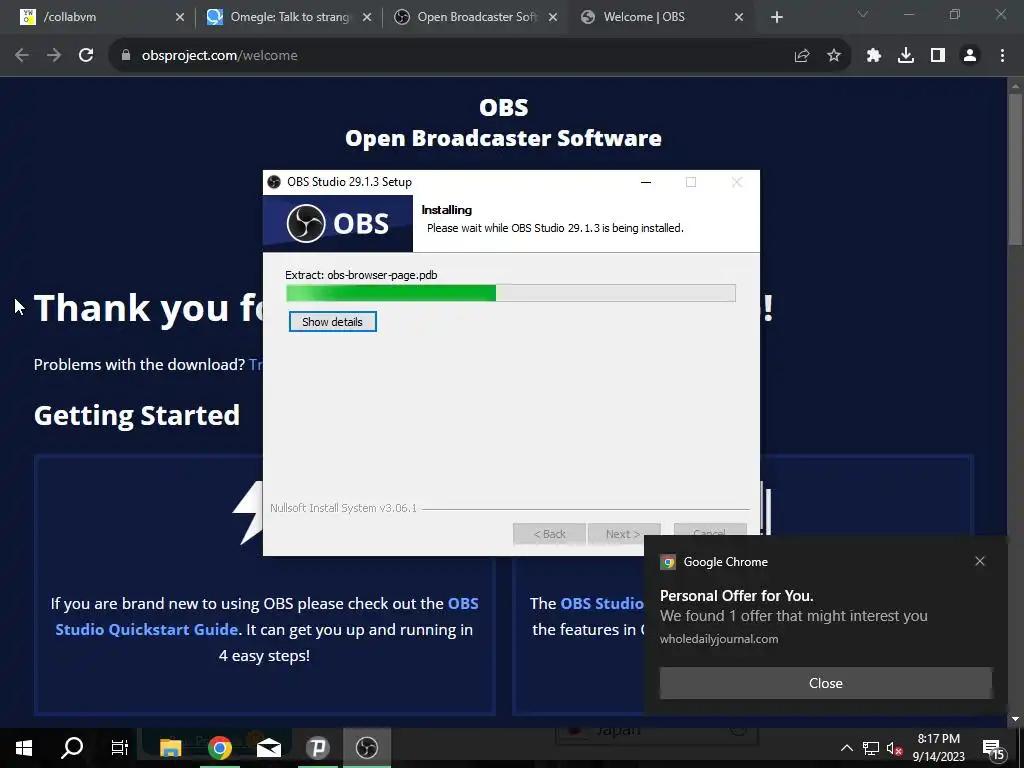Open Chrome extensions puzzle icon

(x=874, y=56)
